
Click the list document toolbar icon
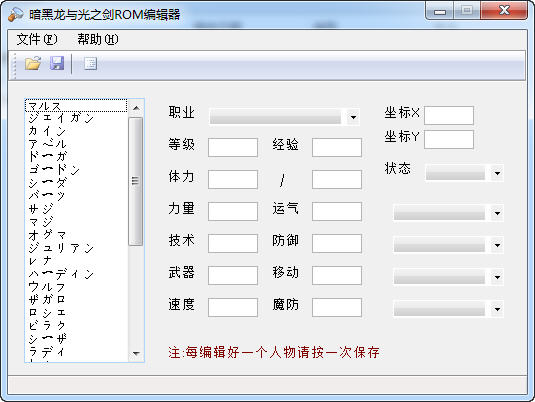click(90, 63)
